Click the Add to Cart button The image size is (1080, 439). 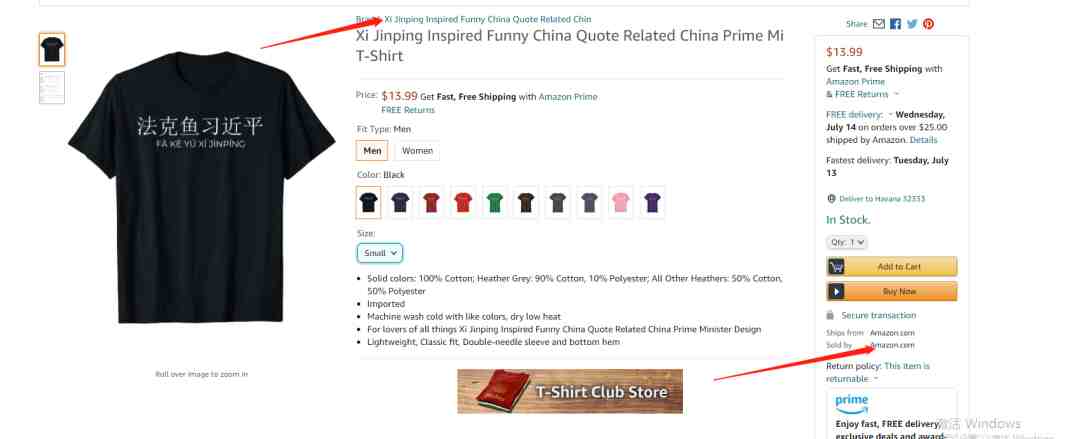coord(892,267)
